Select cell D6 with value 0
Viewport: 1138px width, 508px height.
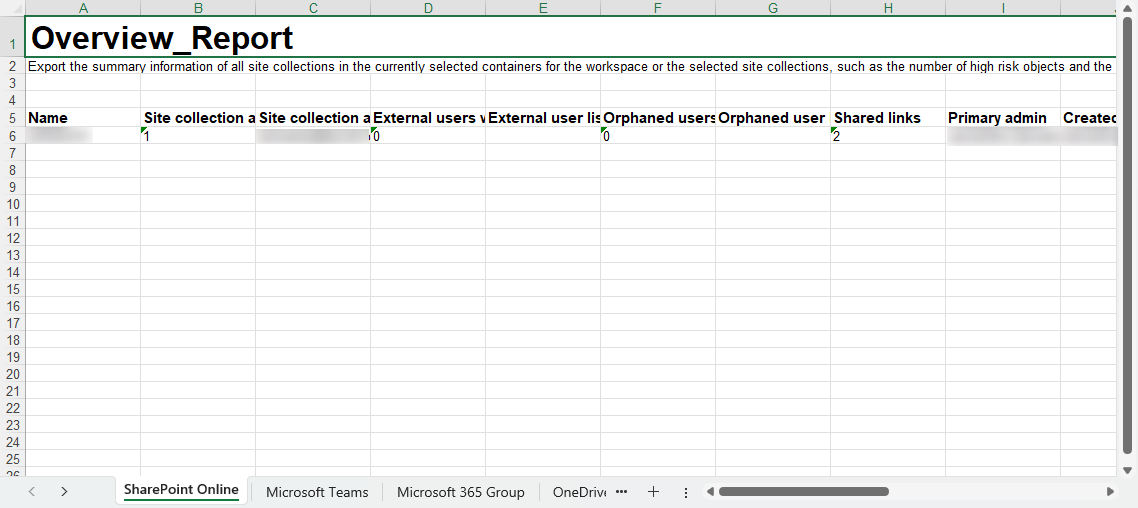pyautogui.click(x=428, y=135)
